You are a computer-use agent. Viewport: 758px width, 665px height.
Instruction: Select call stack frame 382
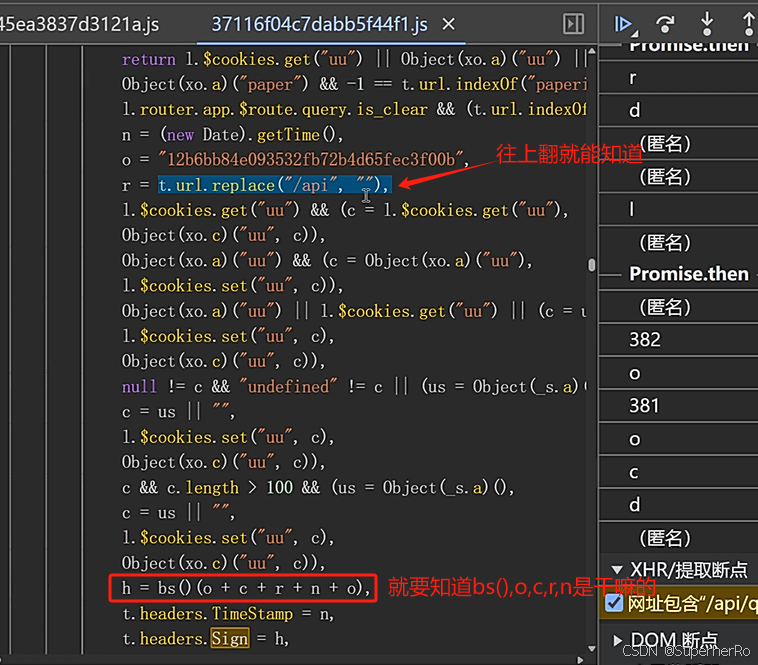(x=678, y=340)
